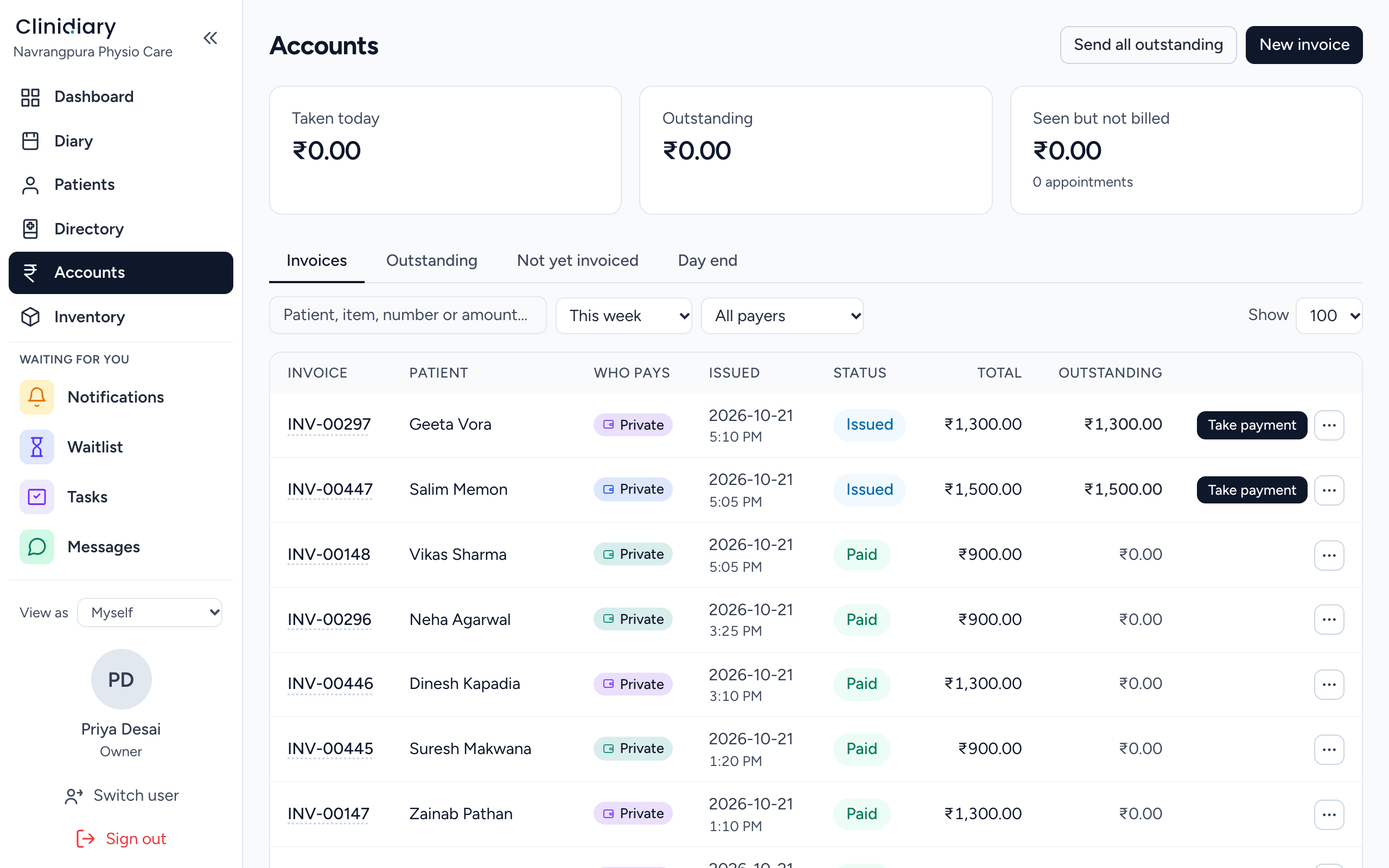The width and height of the screenshot is (1389, 868).
Task: Switch to the Invoices tab
Action: pos(317,260)
